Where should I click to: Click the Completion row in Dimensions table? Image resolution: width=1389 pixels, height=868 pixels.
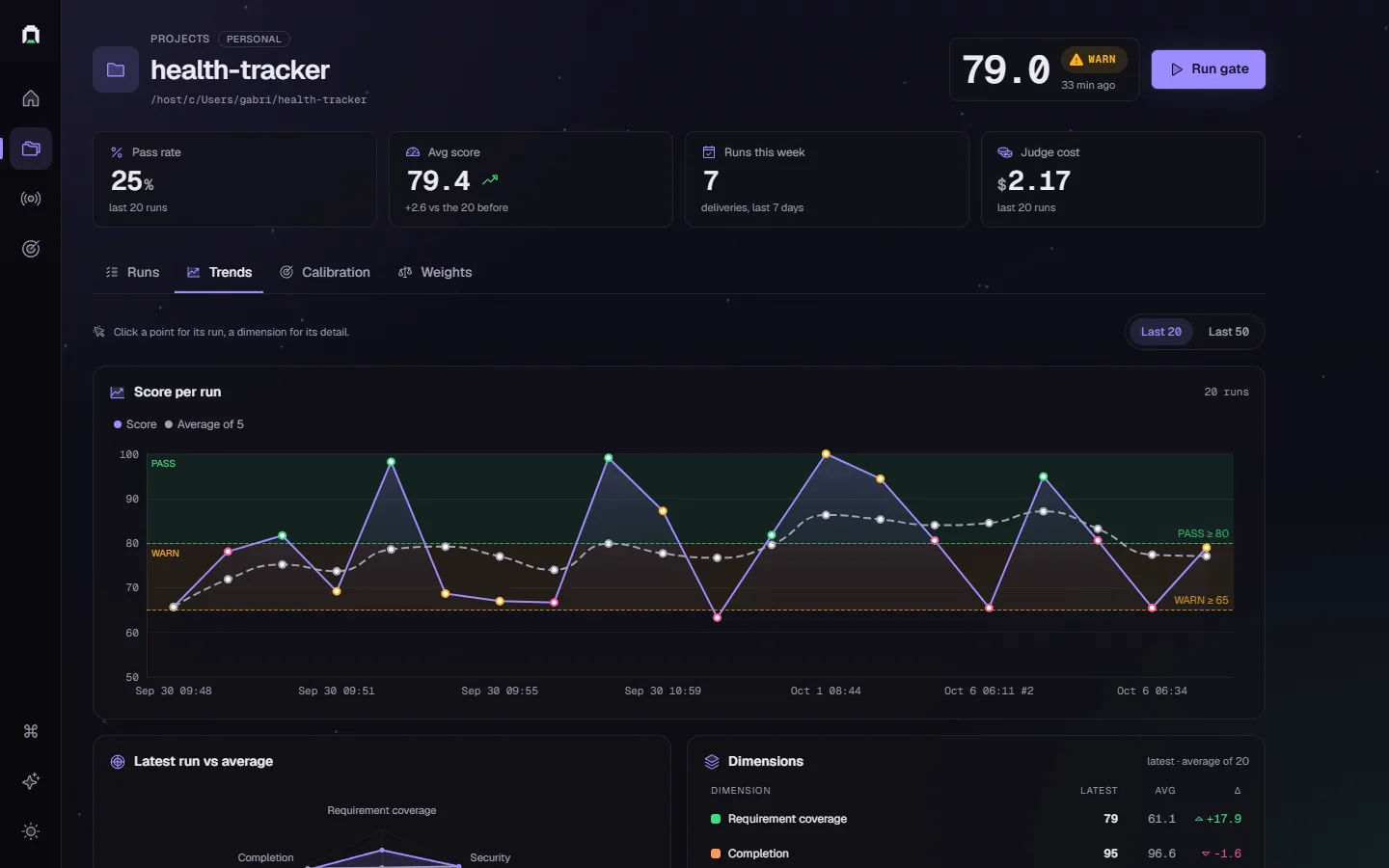976,854
